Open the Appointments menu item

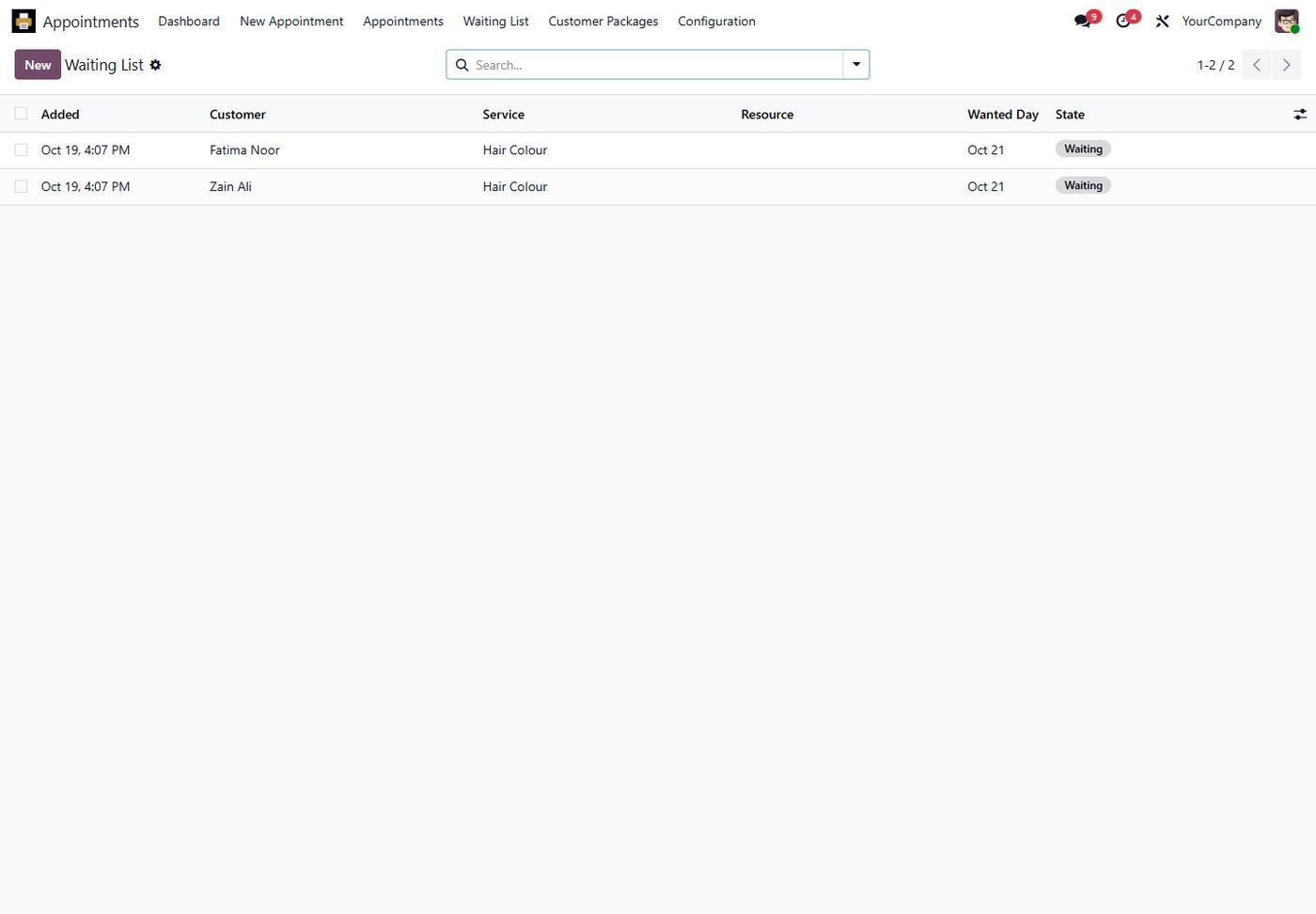[403, 21]
